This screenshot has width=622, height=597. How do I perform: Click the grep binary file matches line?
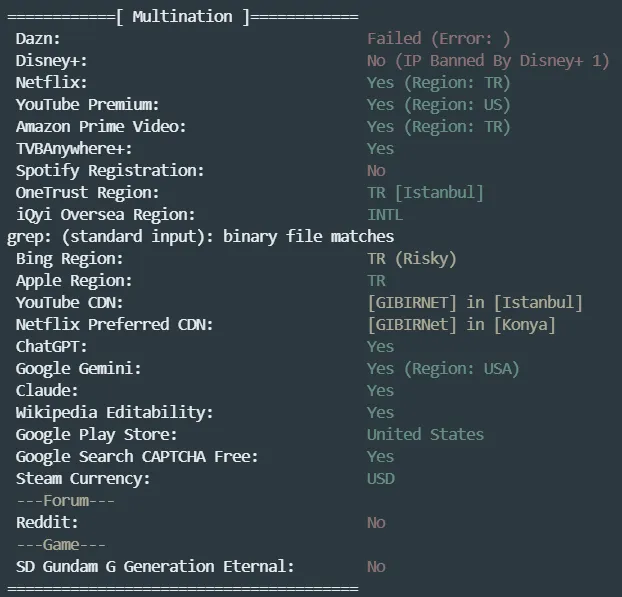coord(200,237)
